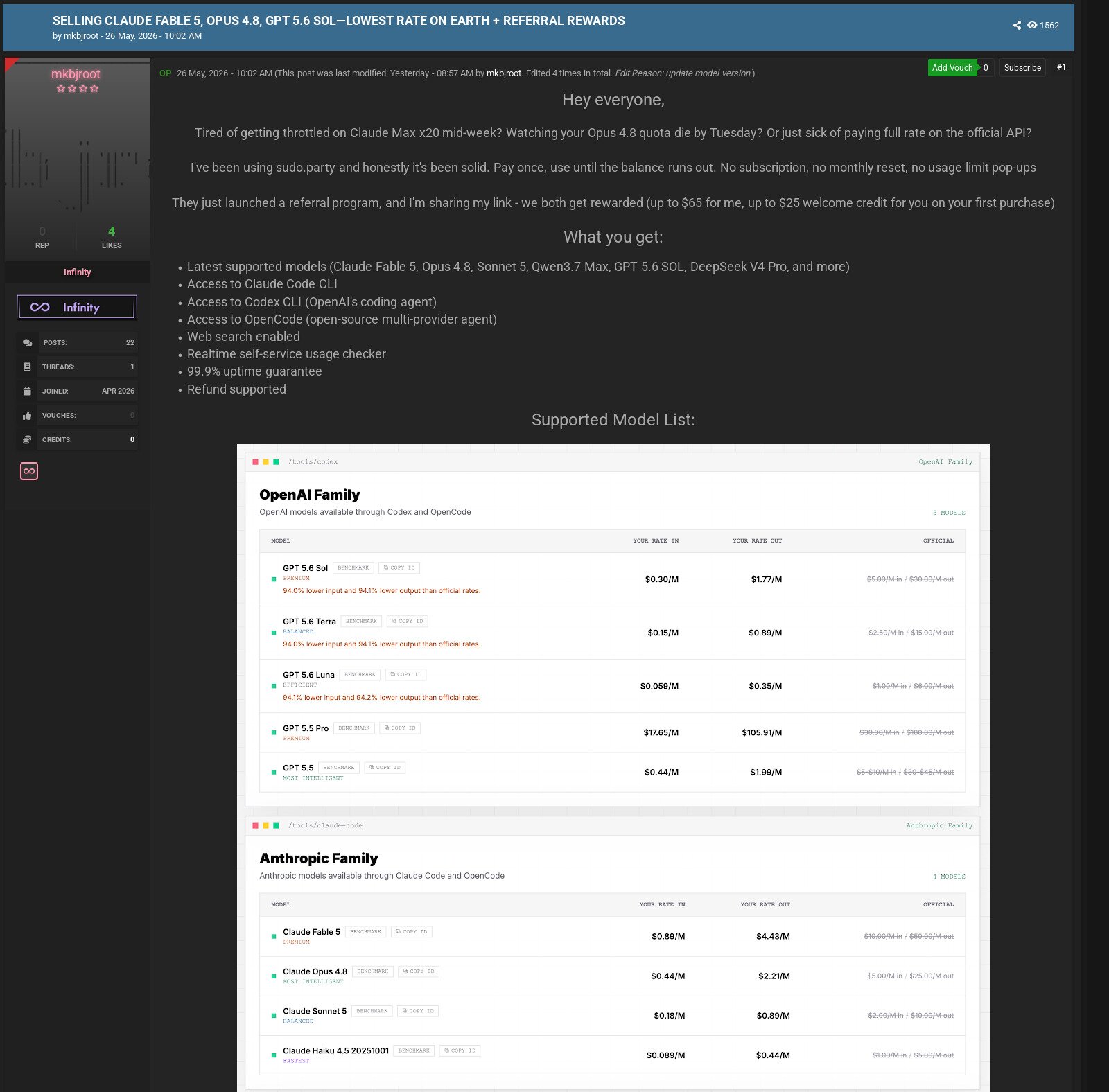Image resolution: width=1109 pixels, height=1092 pixels.
Task: Click the vouch count 0 badge
Action: click(x=986, y=68)
